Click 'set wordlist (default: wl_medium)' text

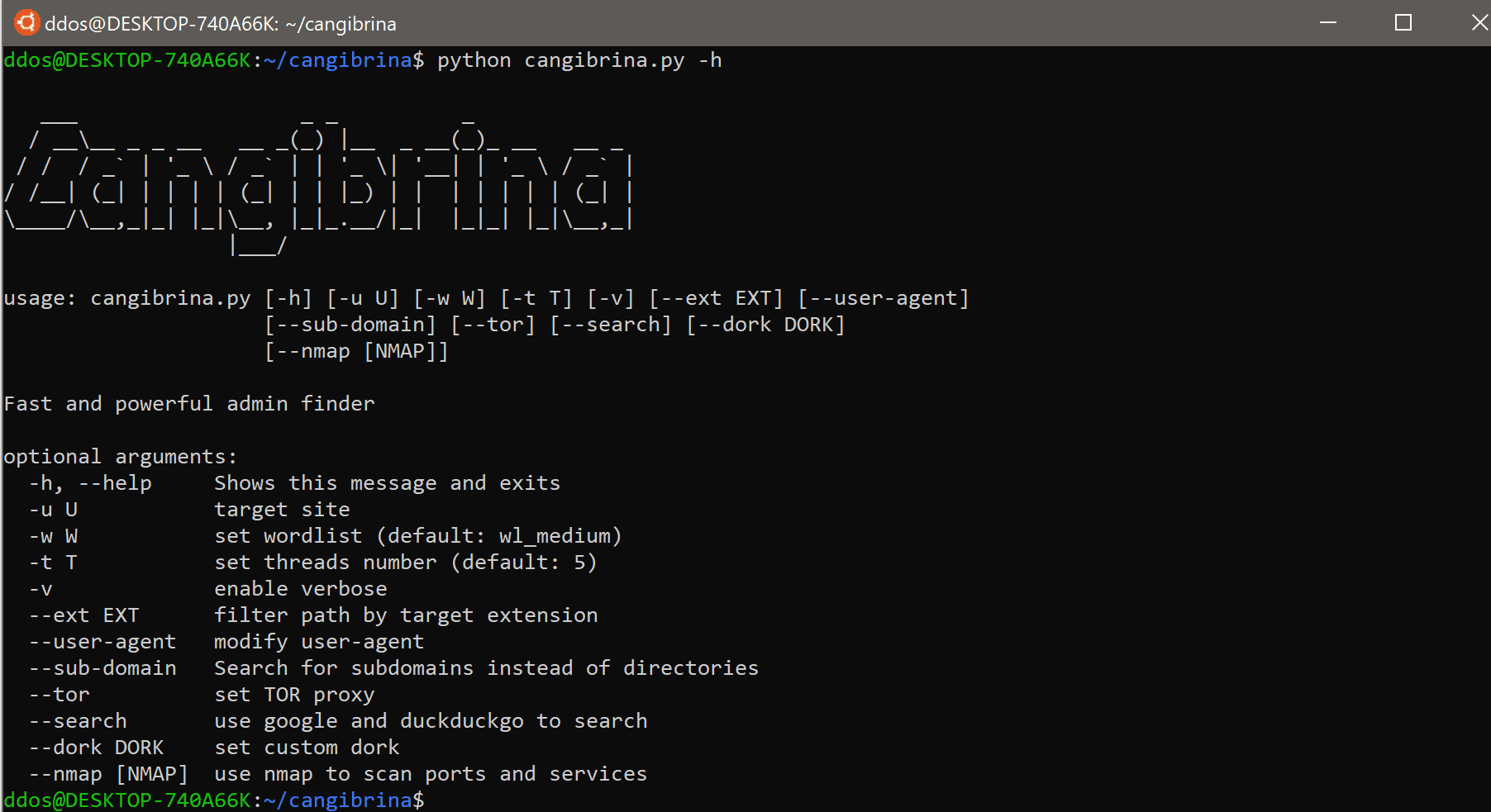pyautogui.click(x=418, y=536)
